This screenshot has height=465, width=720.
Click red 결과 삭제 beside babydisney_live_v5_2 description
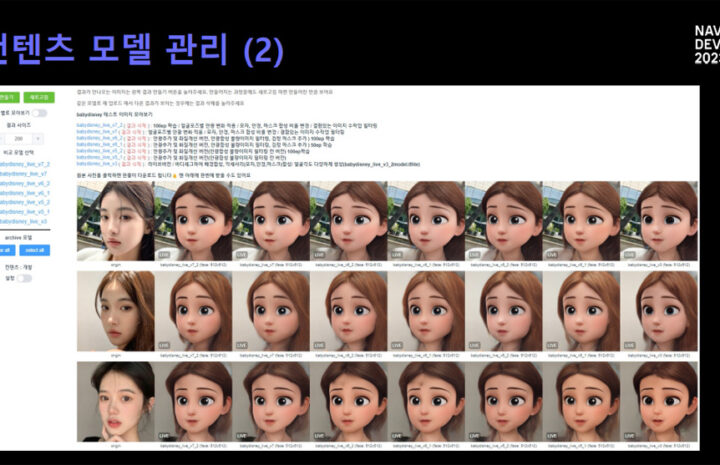click(x=135, y=151)
